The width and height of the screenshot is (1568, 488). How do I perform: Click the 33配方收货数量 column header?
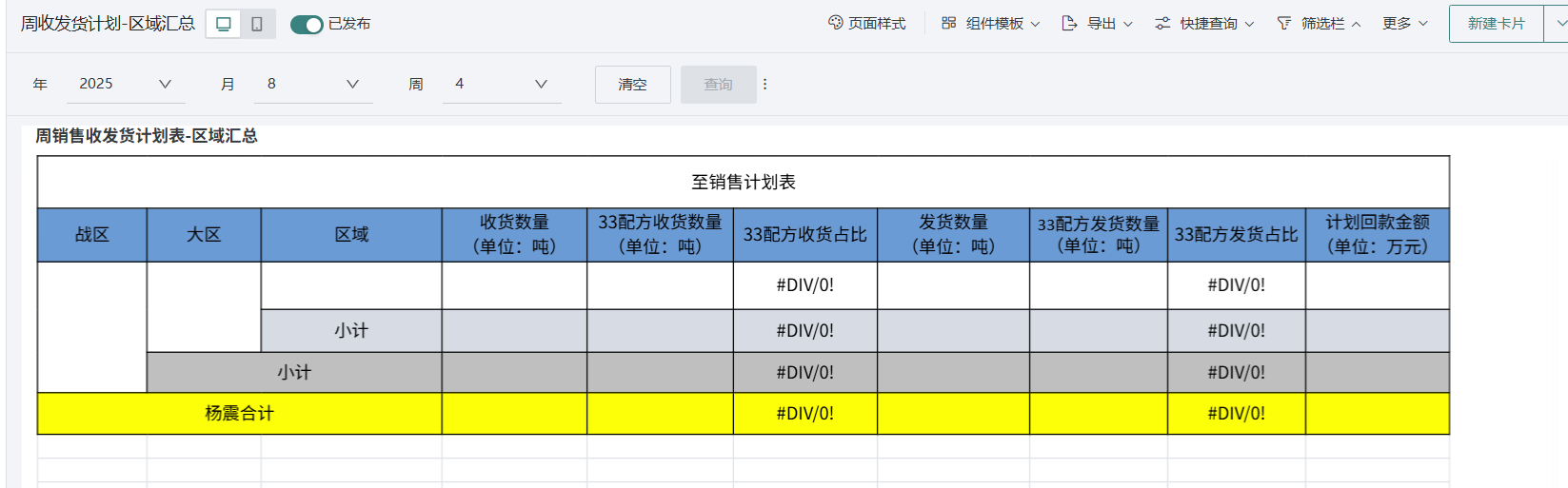coord(660,235)
